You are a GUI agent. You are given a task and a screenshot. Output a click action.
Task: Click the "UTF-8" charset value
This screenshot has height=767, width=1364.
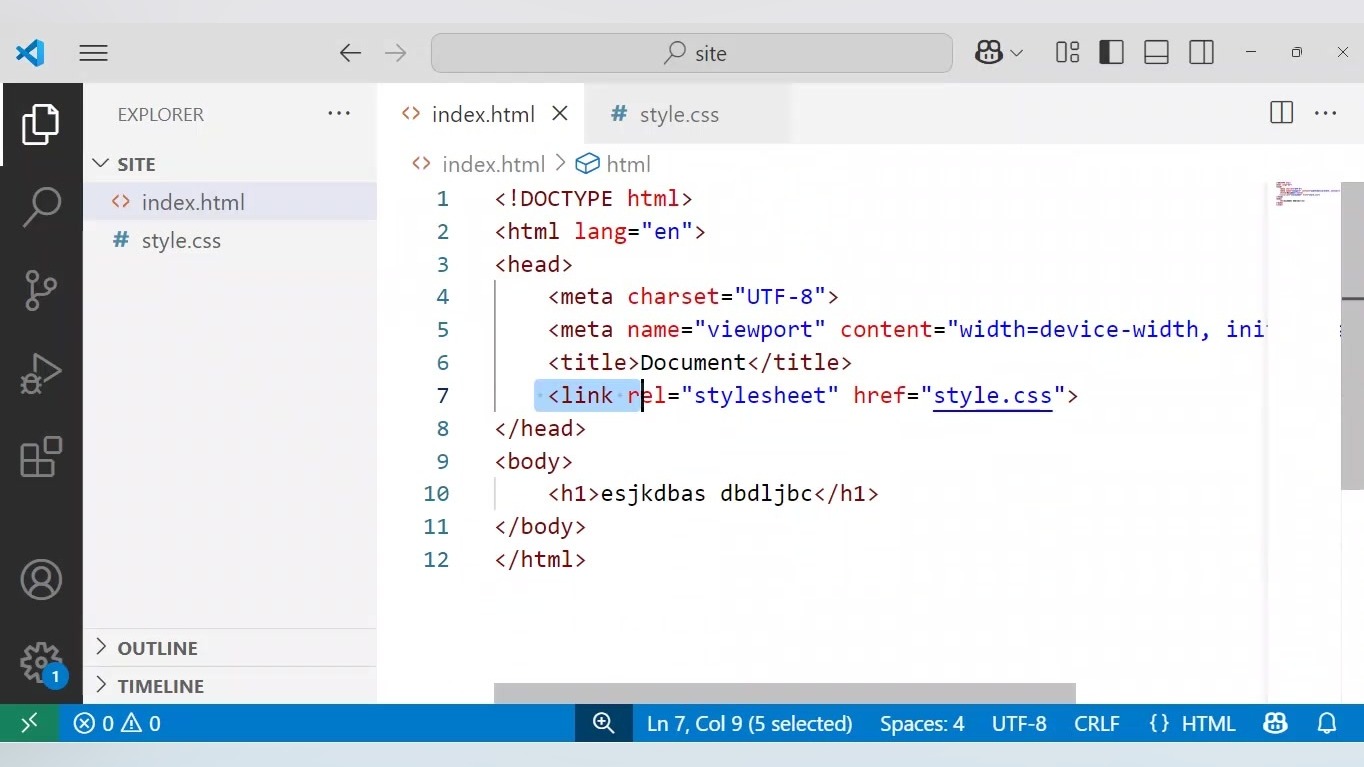coord(780,296)
